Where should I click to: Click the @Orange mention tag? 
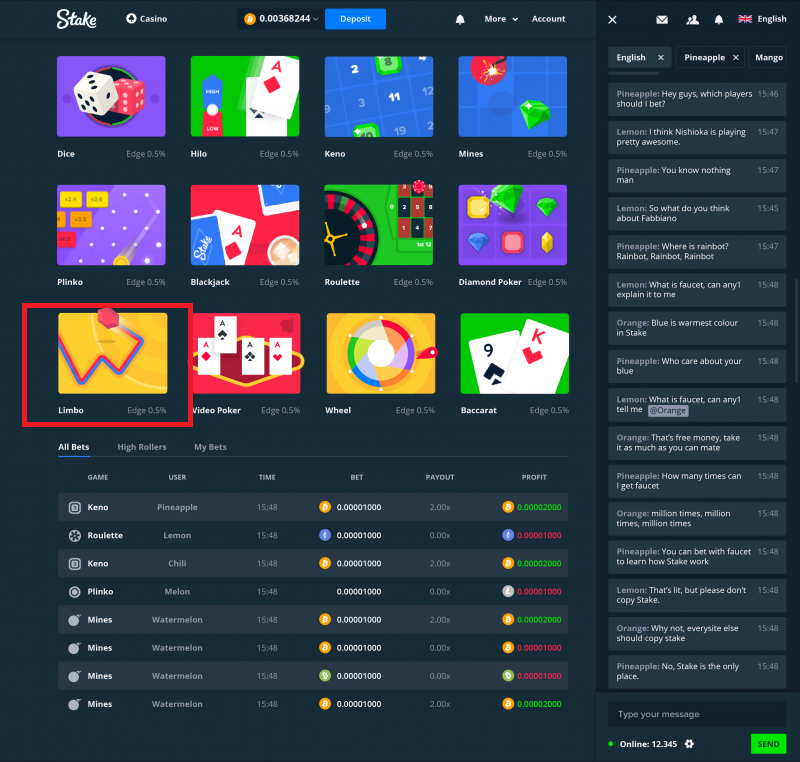click(x=668, y=411)
